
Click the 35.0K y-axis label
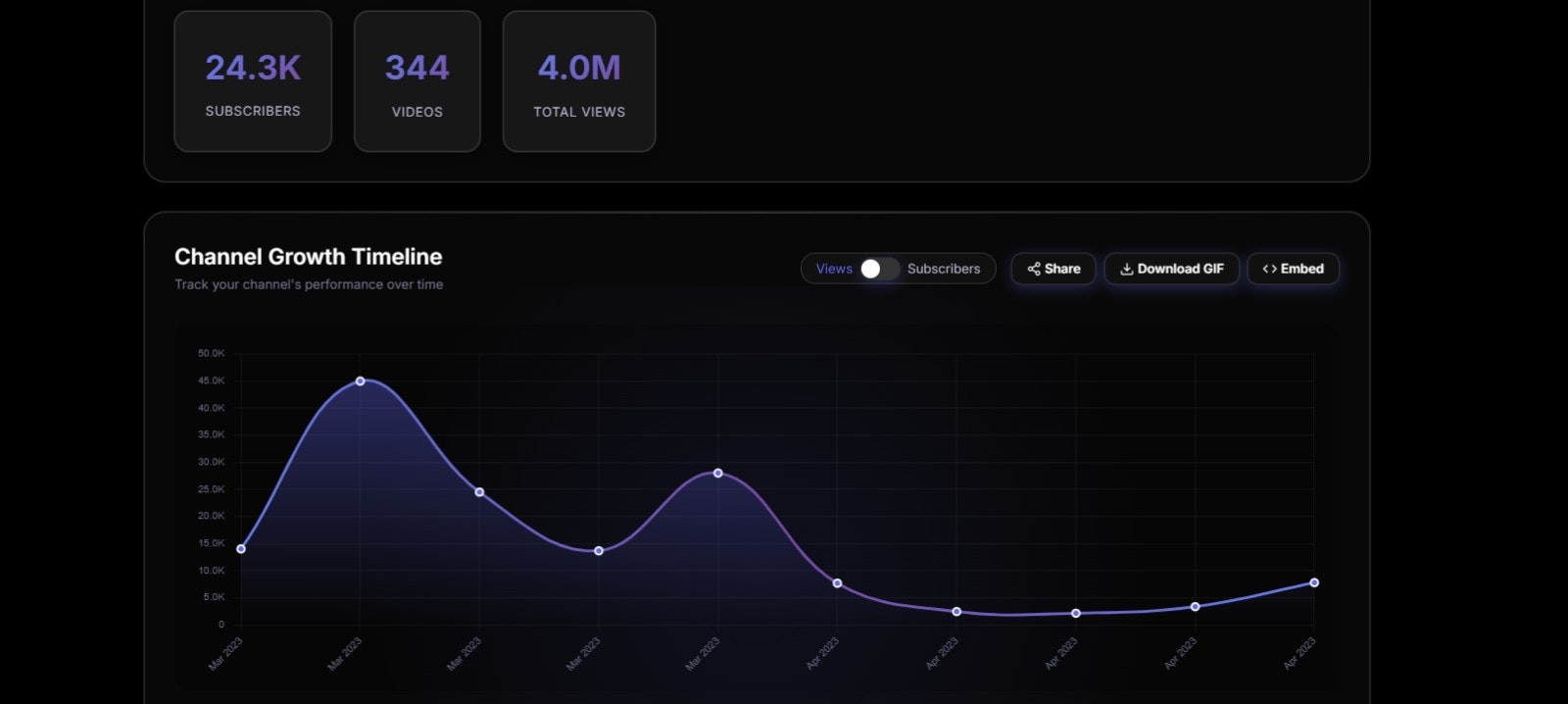(x=211, y=434)
